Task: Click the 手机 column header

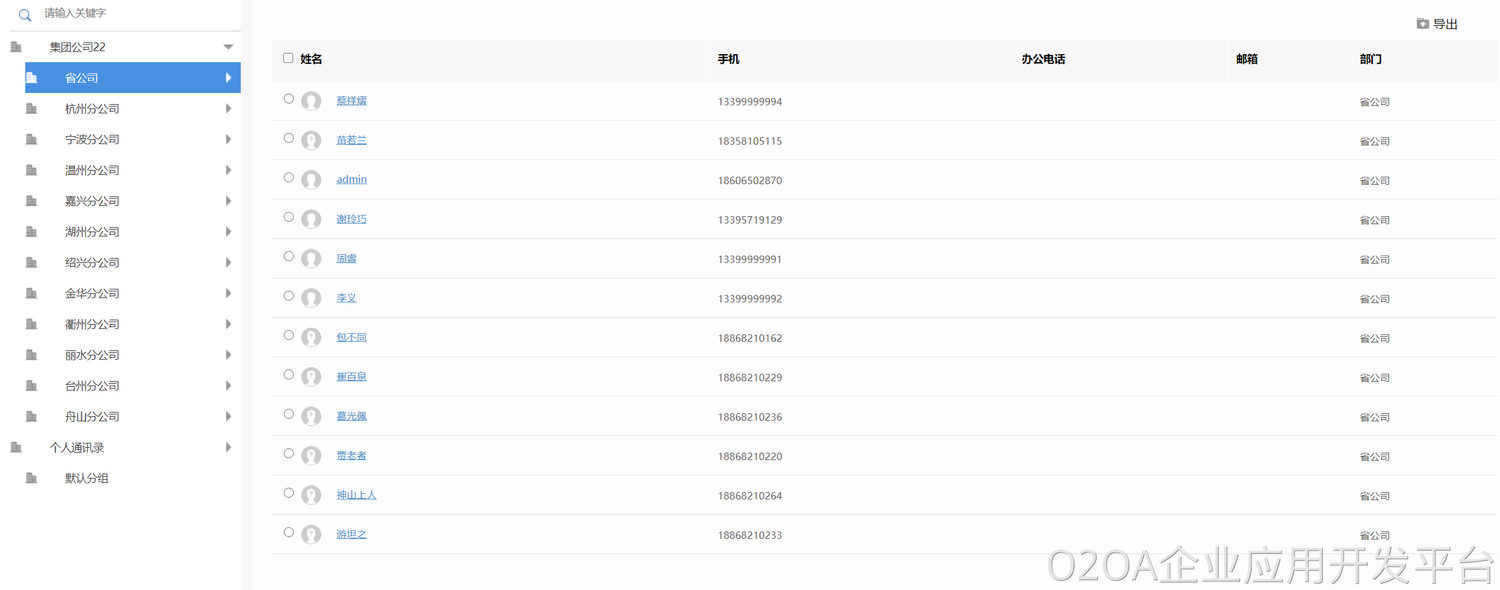Action: pos(728,60)
